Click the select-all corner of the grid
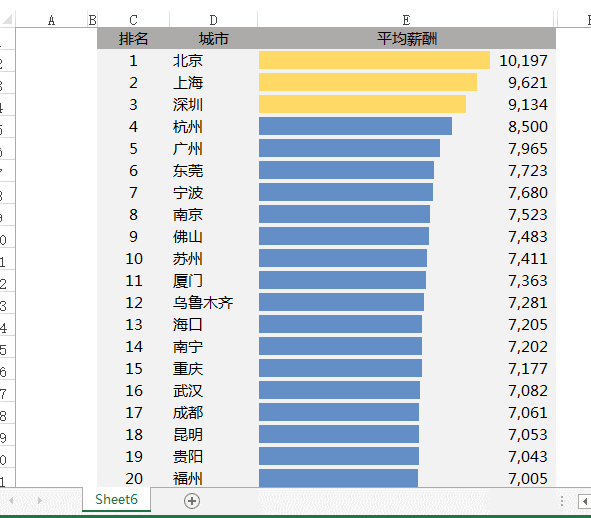Viewport: 591px width, 518px height. 7,19
